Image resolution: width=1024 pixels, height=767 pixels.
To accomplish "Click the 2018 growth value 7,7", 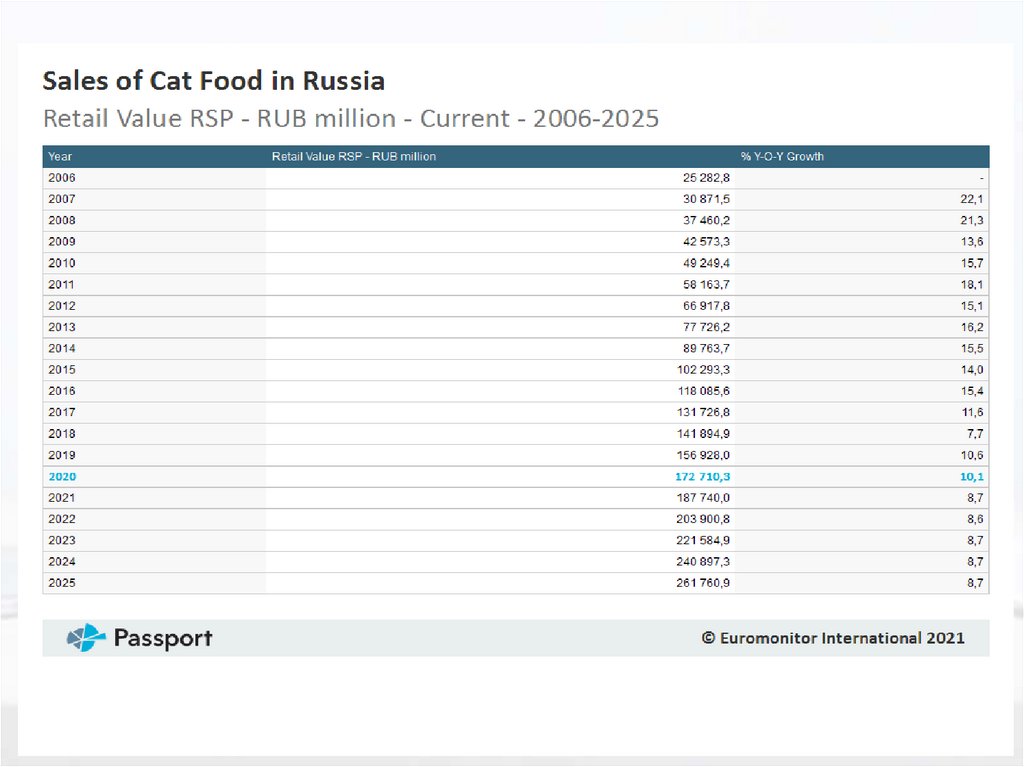I will pos(975,434).
